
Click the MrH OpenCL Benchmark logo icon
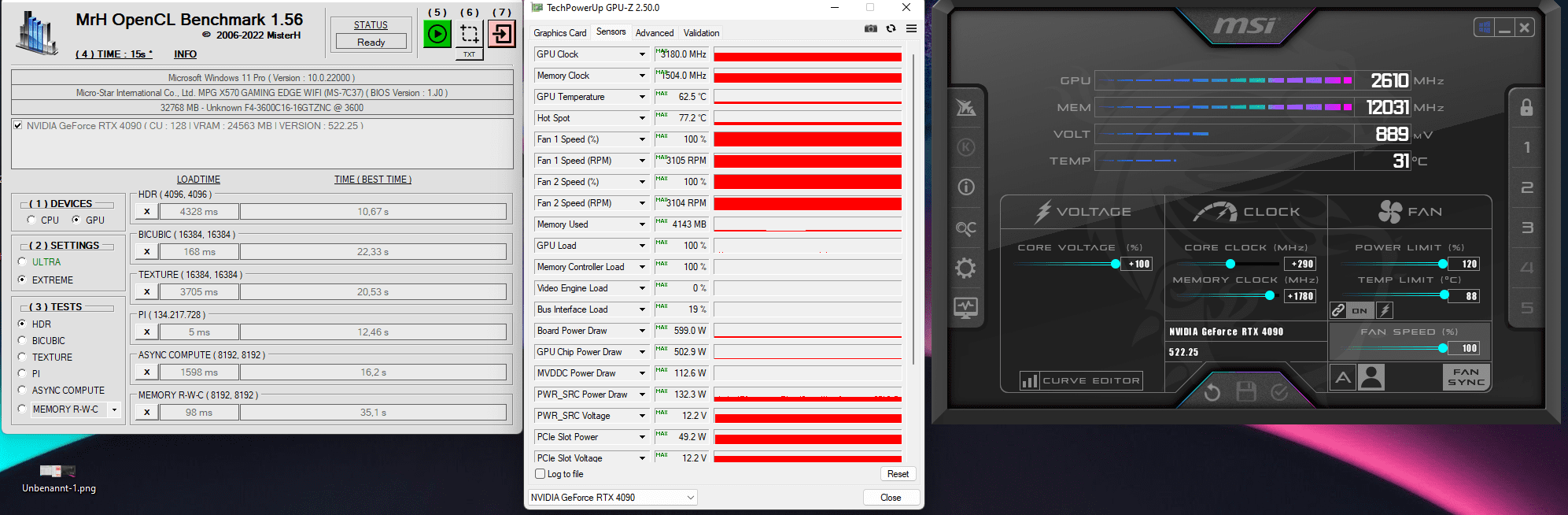[37, 33]
